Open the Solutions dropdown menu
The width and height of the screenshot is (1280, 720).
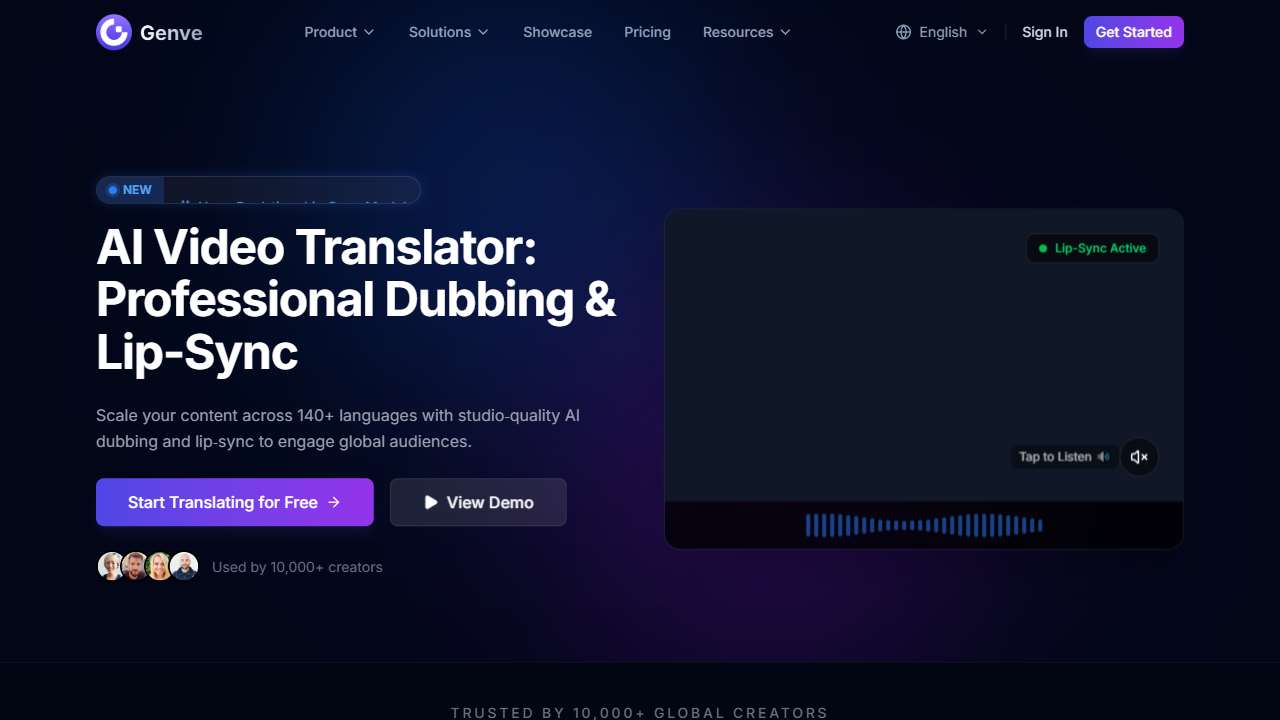(448, 32)
